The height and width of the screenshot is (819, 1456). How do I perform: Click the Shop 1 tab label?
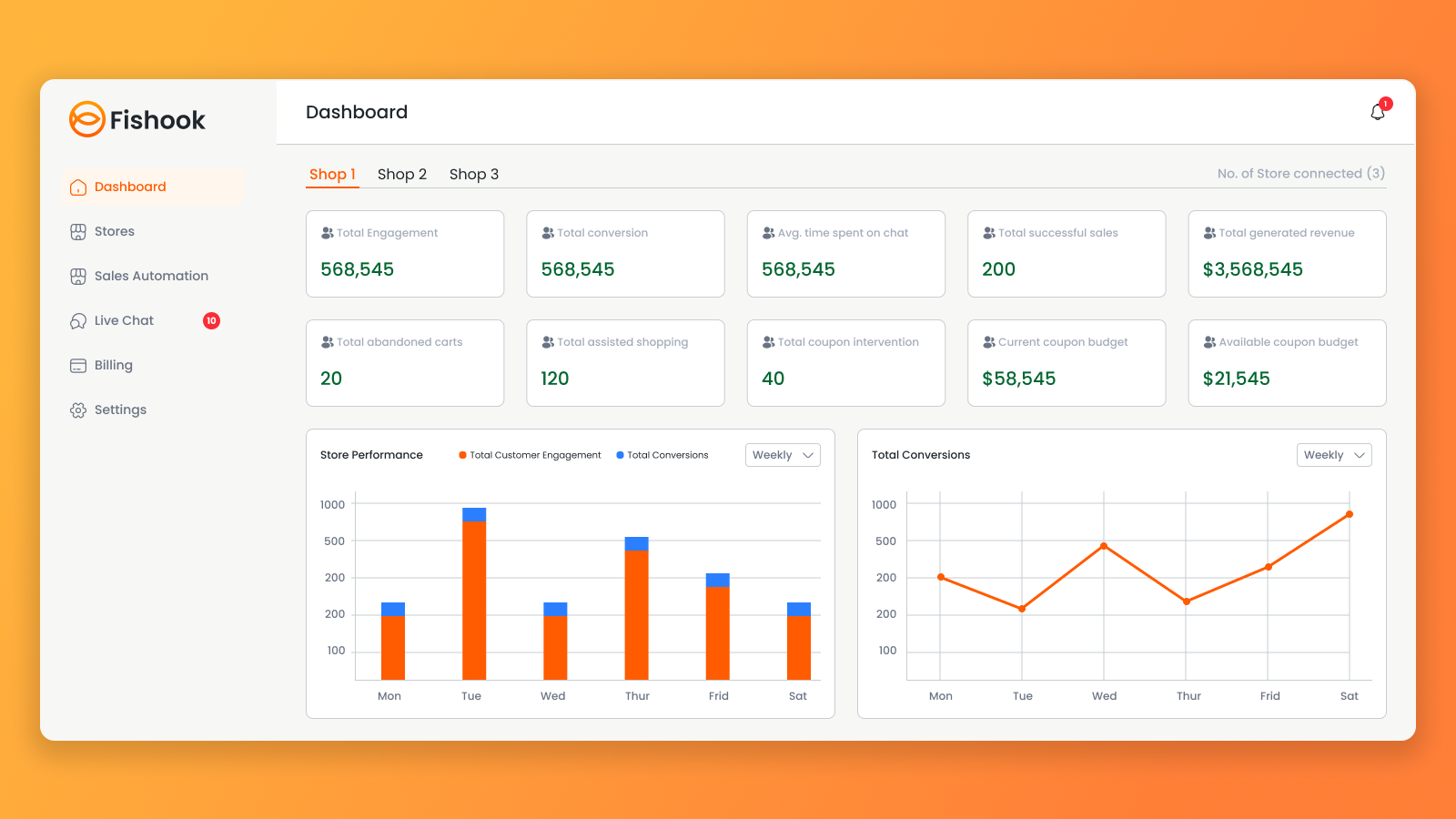[x=332, y=174]
